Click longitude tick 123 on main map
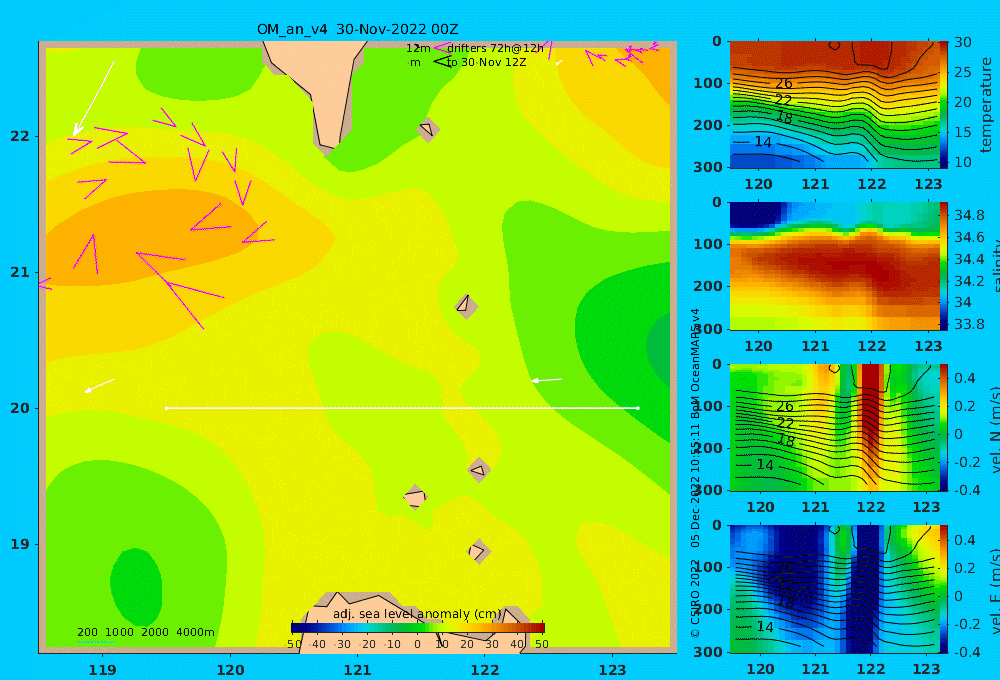Image resolution: width=1000 pixels, height=680 pixels. click(x=613, y=670)
